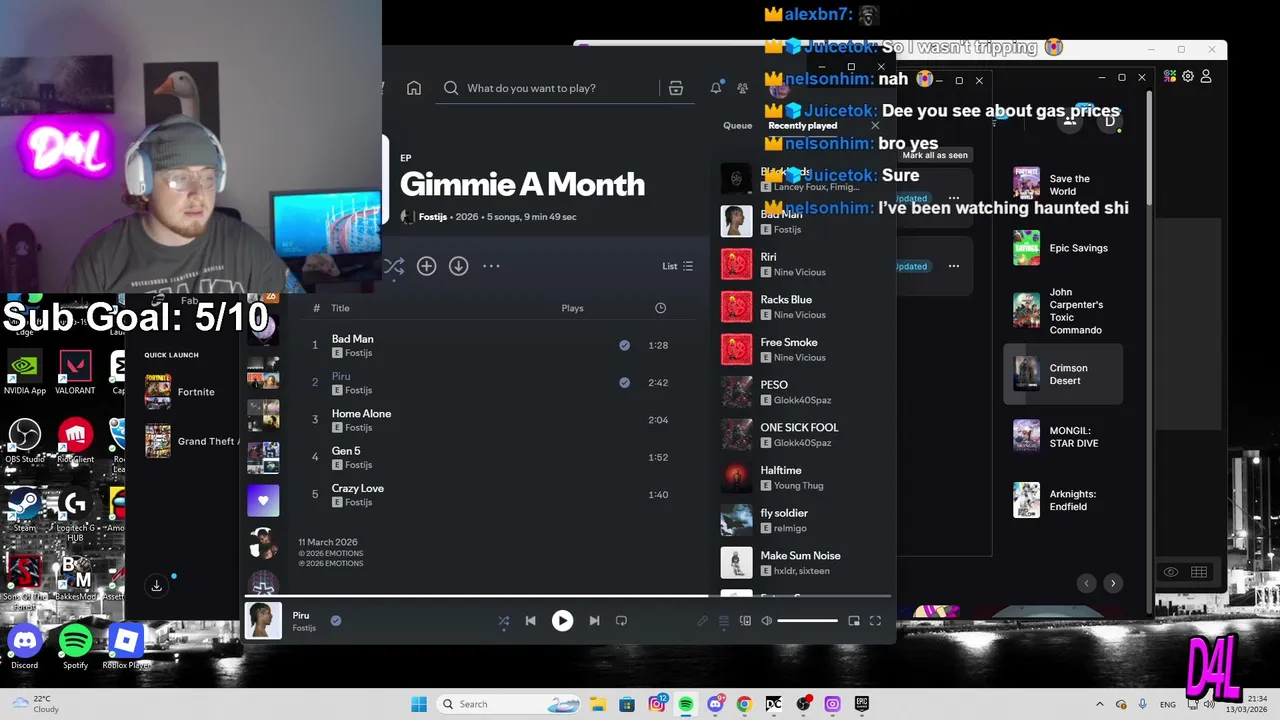The height and width of the screenshot is (720, 1280).
Task: Open Epic launcher downloads icon
Action: pyautogui.click(x=156, y=586)
